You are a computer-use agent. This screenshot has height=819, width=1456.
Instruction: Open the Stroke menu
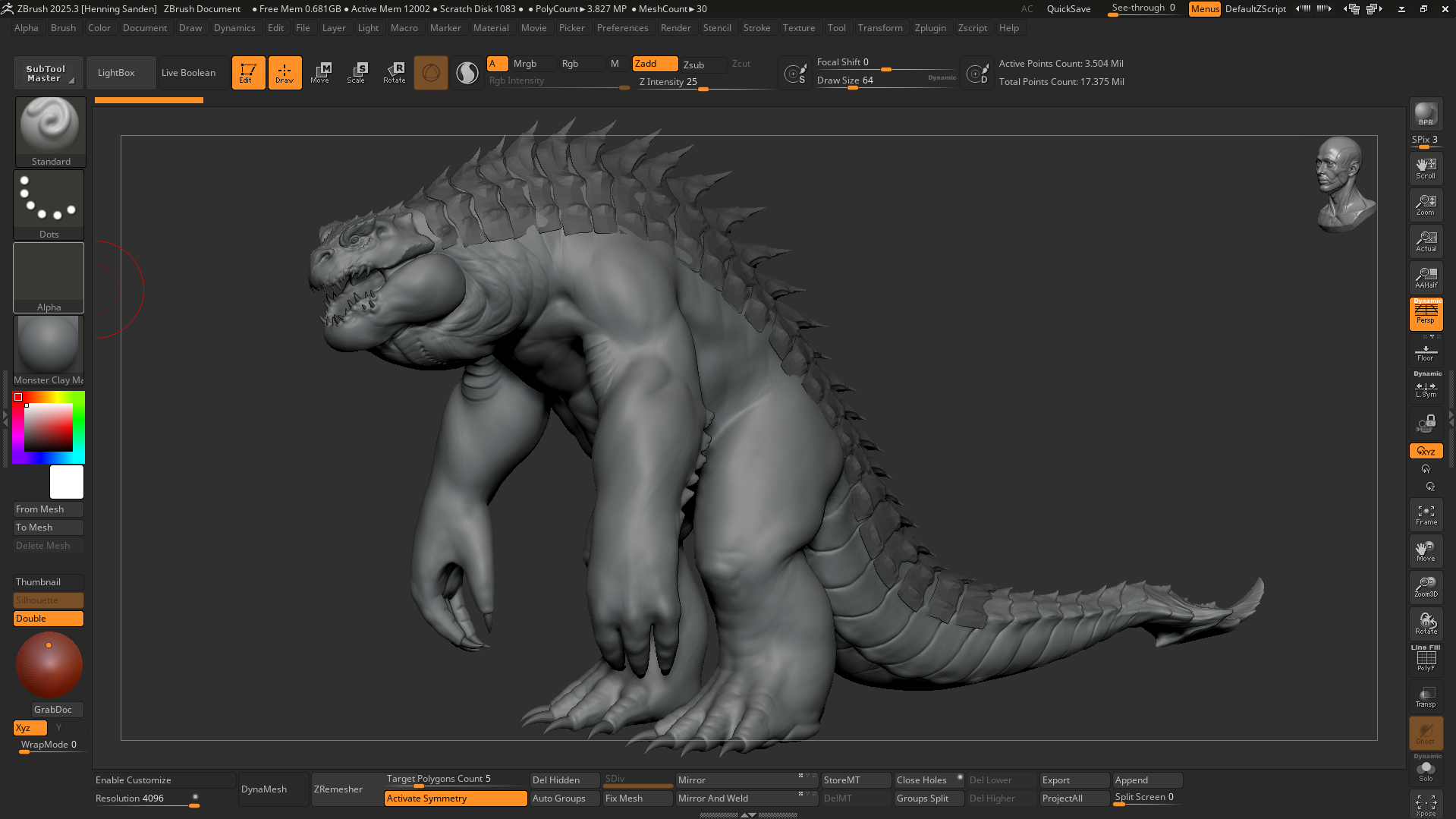pyautogui.click(x=756, y=28)
